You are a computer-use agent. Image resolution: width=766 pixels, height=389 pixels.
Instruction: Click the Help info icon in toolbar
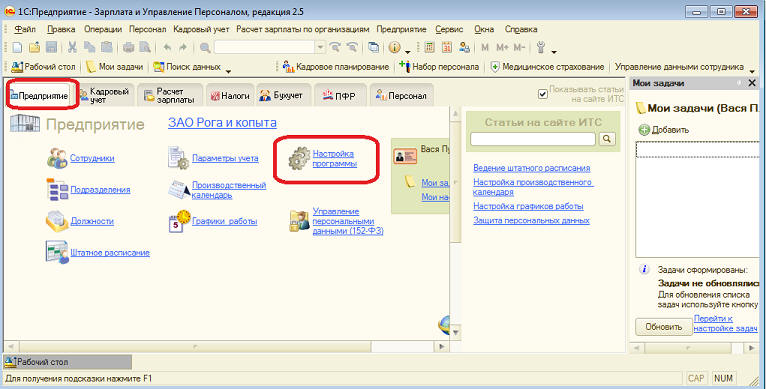[x=395, y=47]
